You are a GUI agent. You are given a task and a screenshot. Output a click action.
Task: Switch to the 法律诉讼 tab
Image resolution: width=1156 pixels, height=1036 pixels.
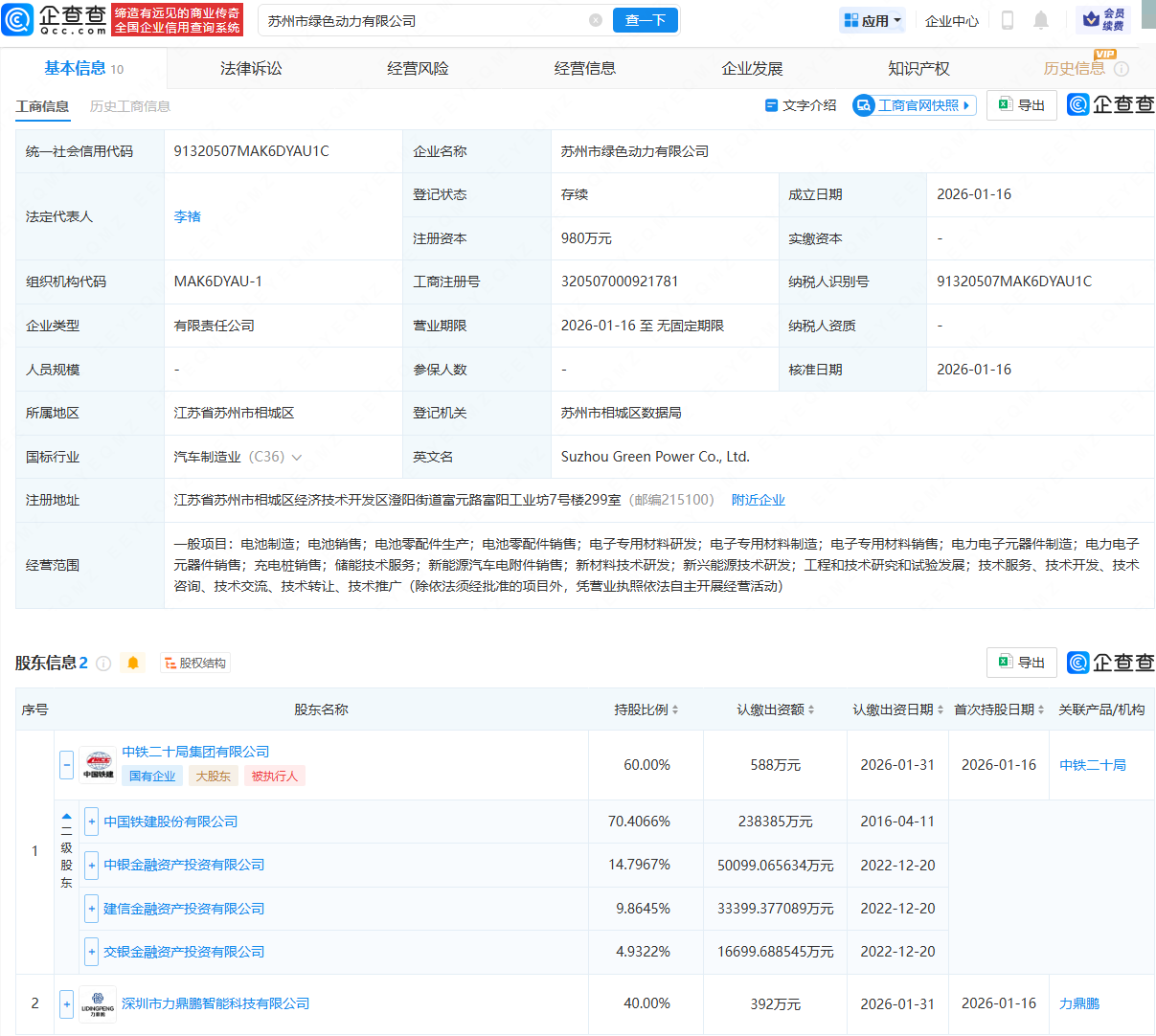(251, 68)
